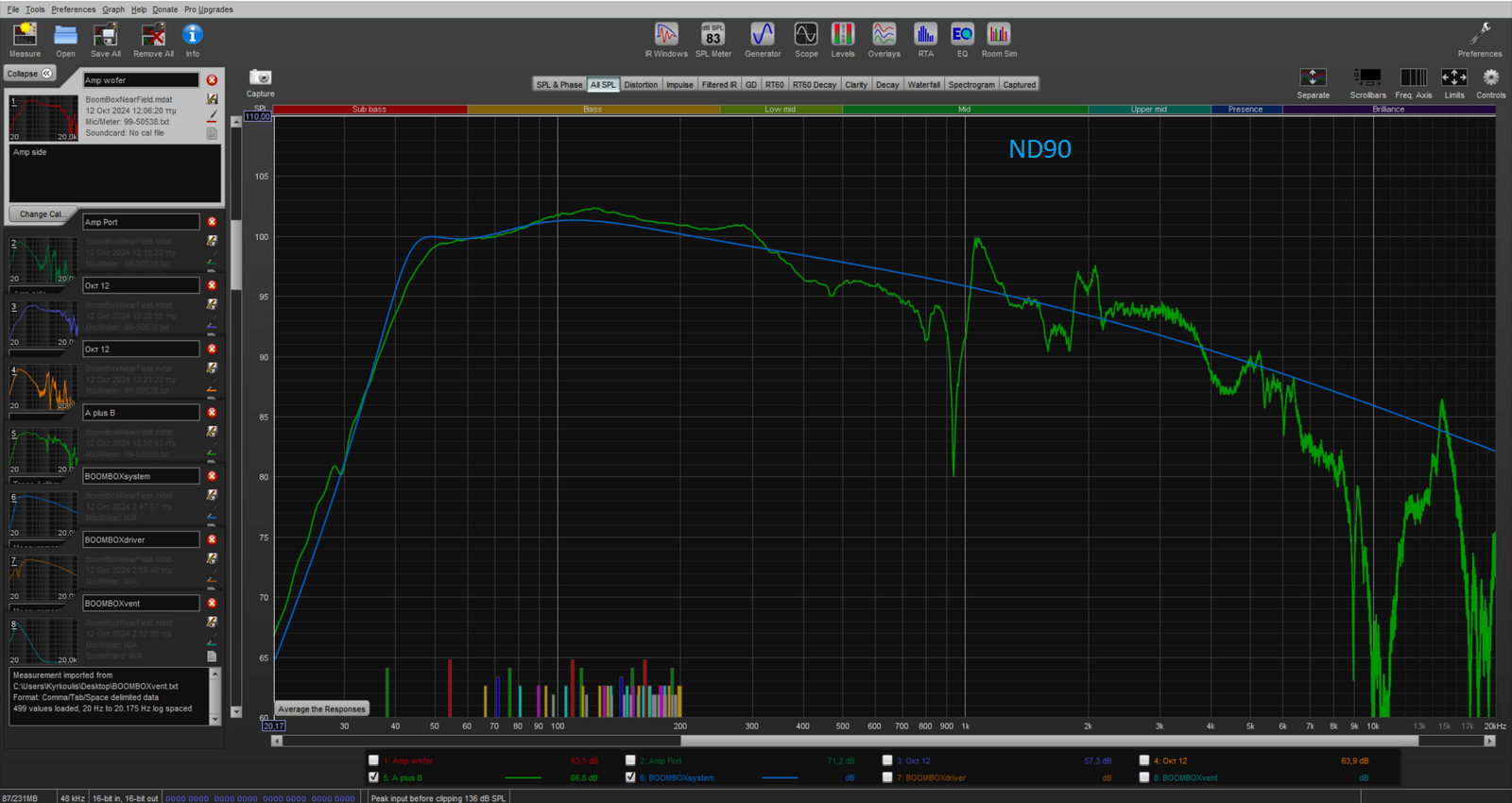Open the Scope tool
The height and width of the screenshot is (803, 1512).
(806, 40)
